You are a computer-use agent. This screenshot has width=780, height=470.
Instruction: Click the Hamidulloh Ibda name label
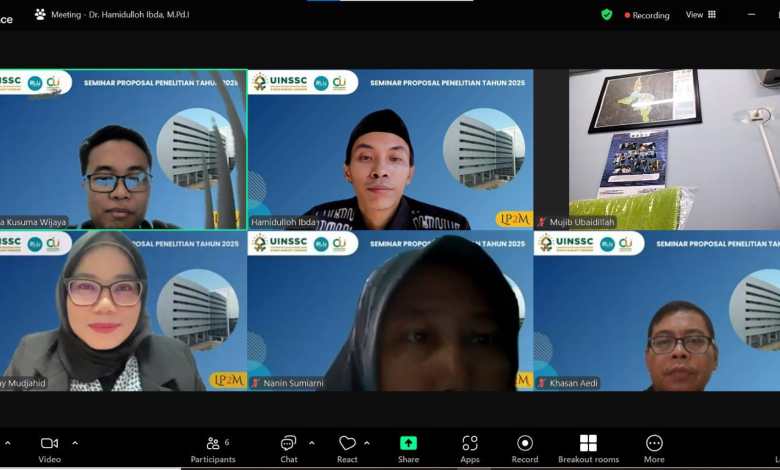[283, 222]
